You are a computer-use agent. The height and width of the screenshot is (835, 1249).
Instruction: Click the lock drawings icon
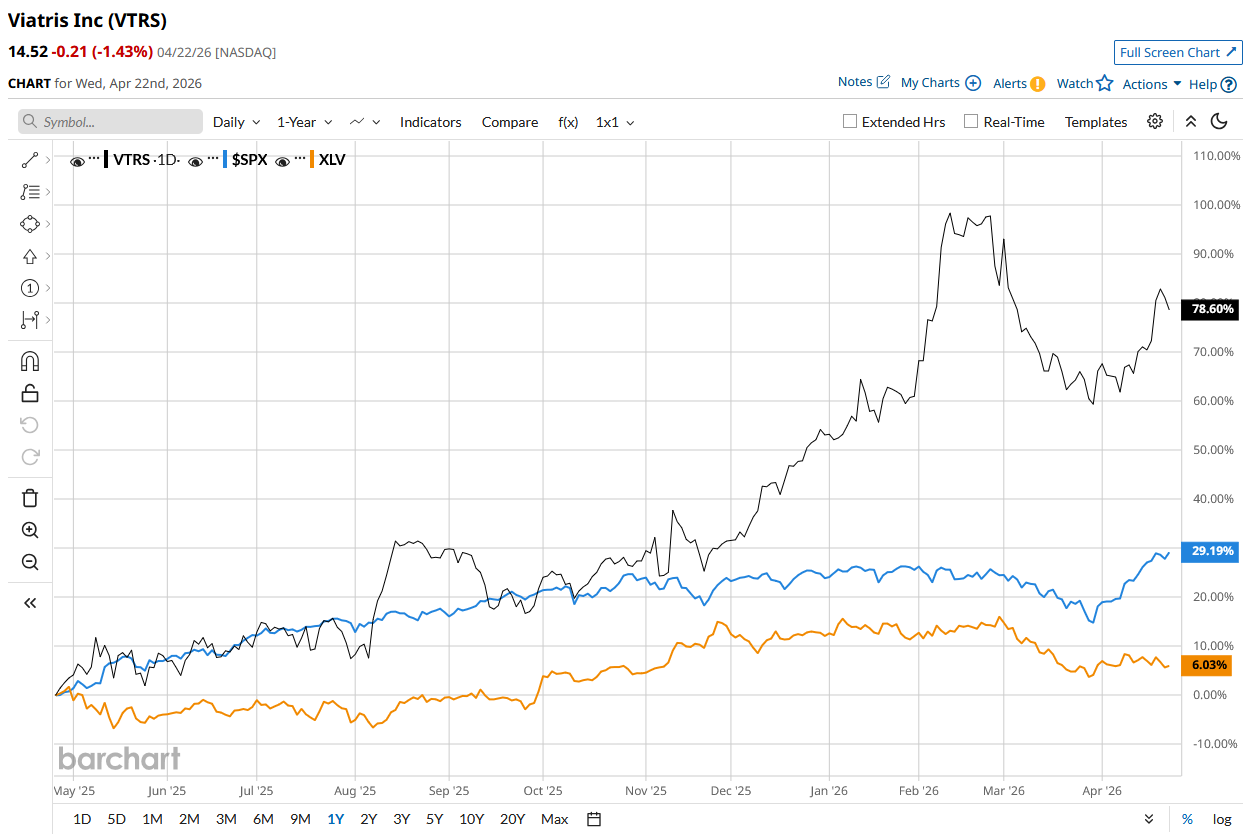(30, 393)
